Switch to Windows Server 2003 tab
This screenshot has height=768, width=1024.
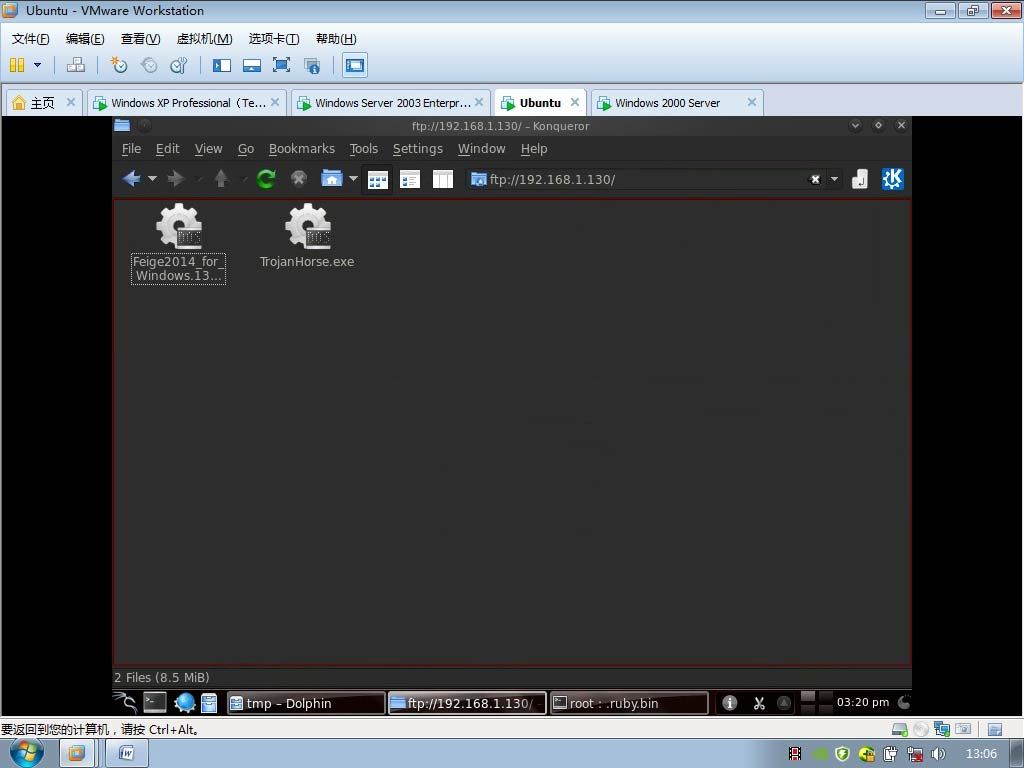click(x=391, y=103)
